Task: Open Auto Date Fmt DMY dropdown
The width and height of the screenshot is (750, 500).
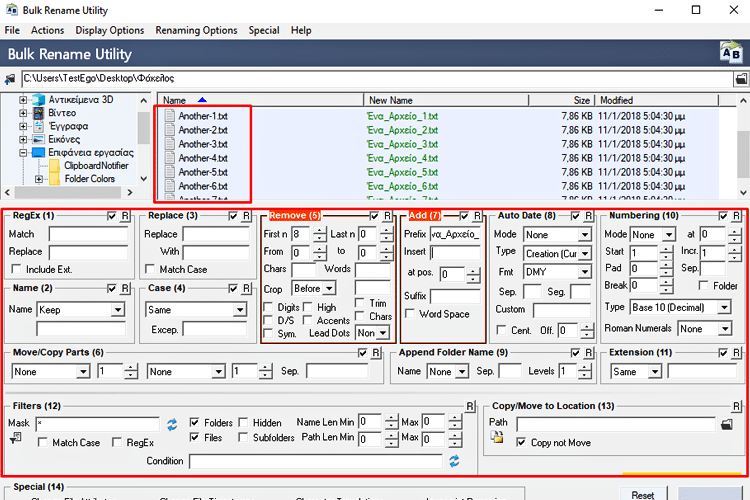Action: (x=585, y=272)
